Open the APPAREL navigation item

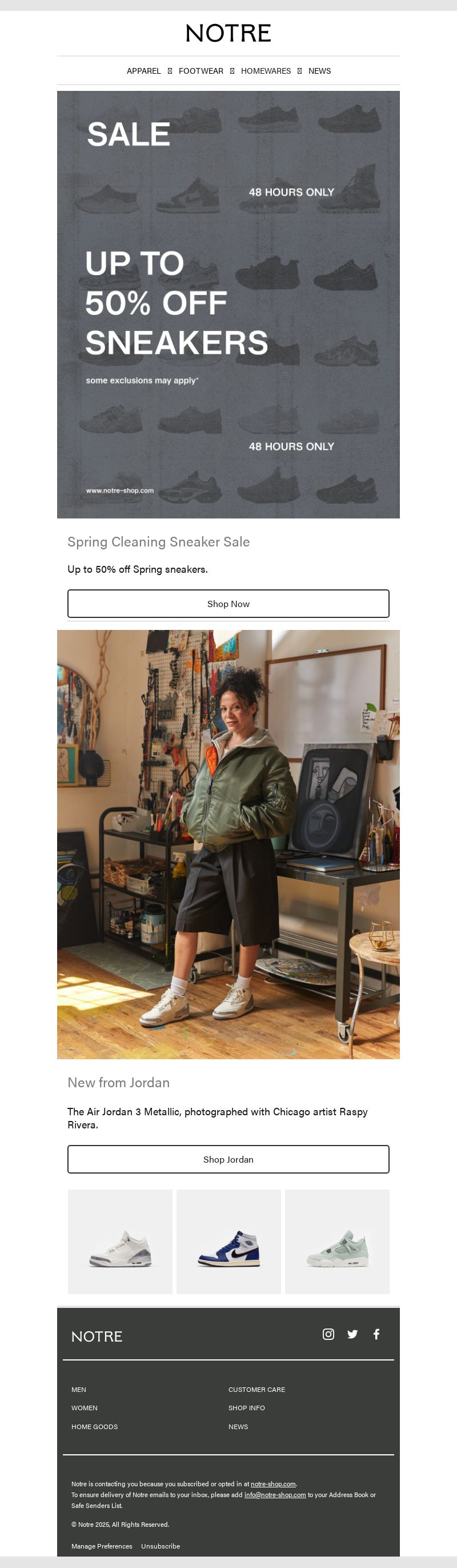[x=143, y=71]
